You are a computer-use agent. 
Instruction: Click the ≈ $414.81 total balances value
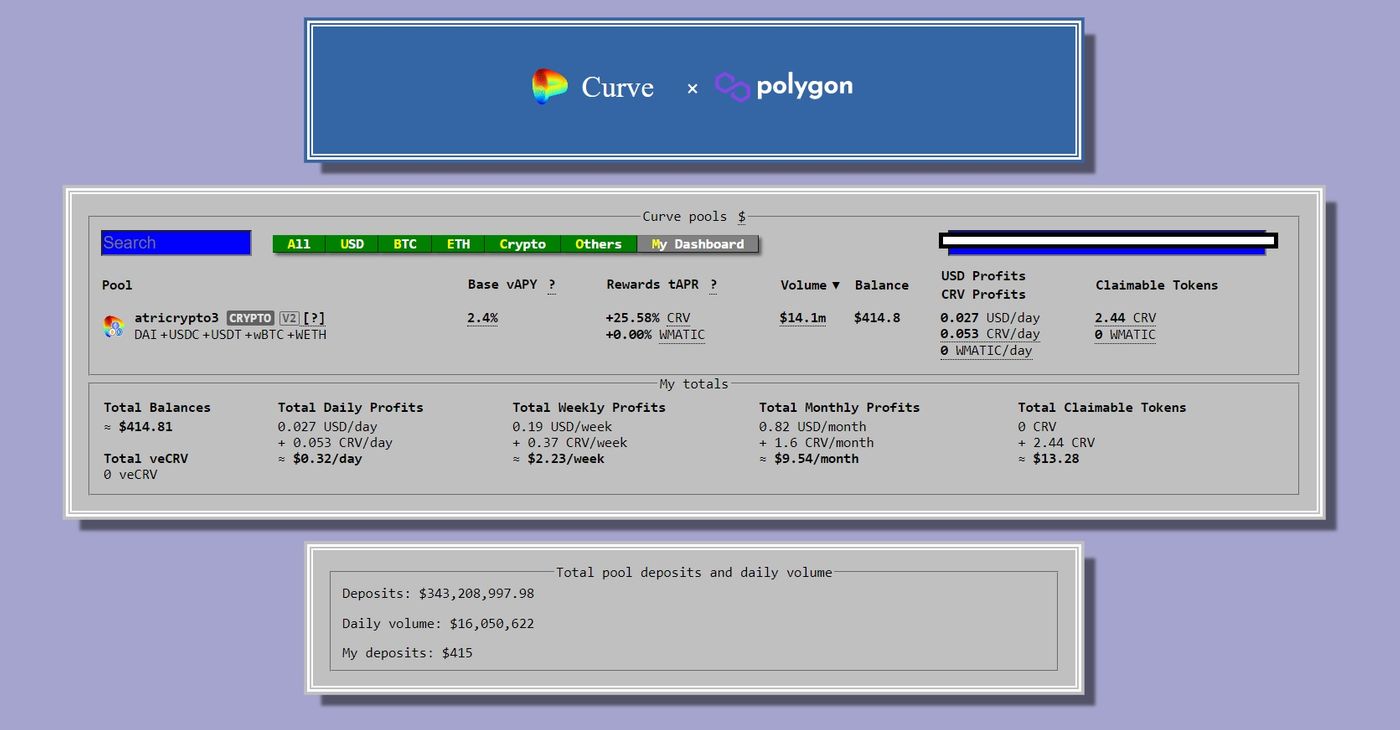(x=138, y=427)
